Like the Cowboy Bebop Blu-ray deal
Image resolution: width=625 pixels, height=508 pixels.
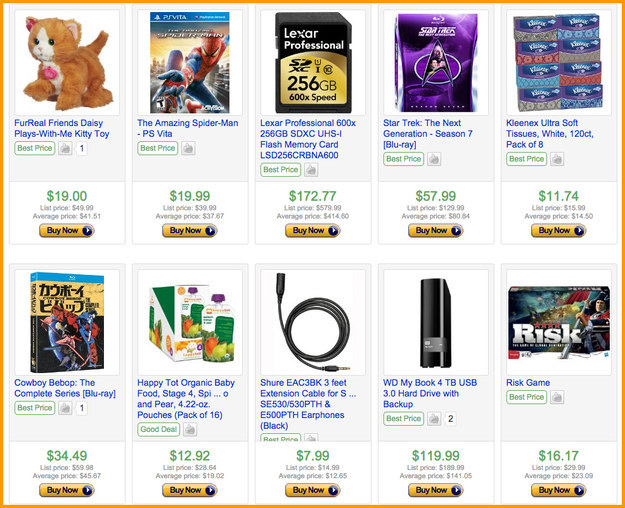coord(64,408)
